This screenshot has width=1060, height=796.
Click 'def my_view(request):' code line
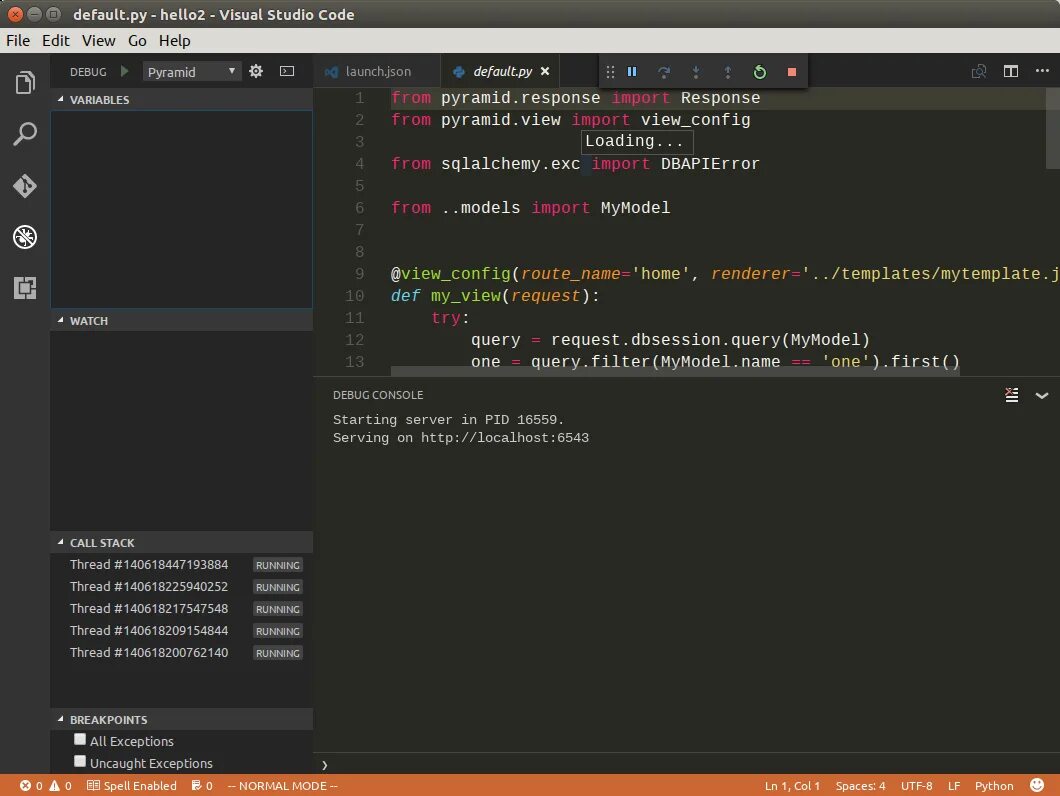[495, 296]
